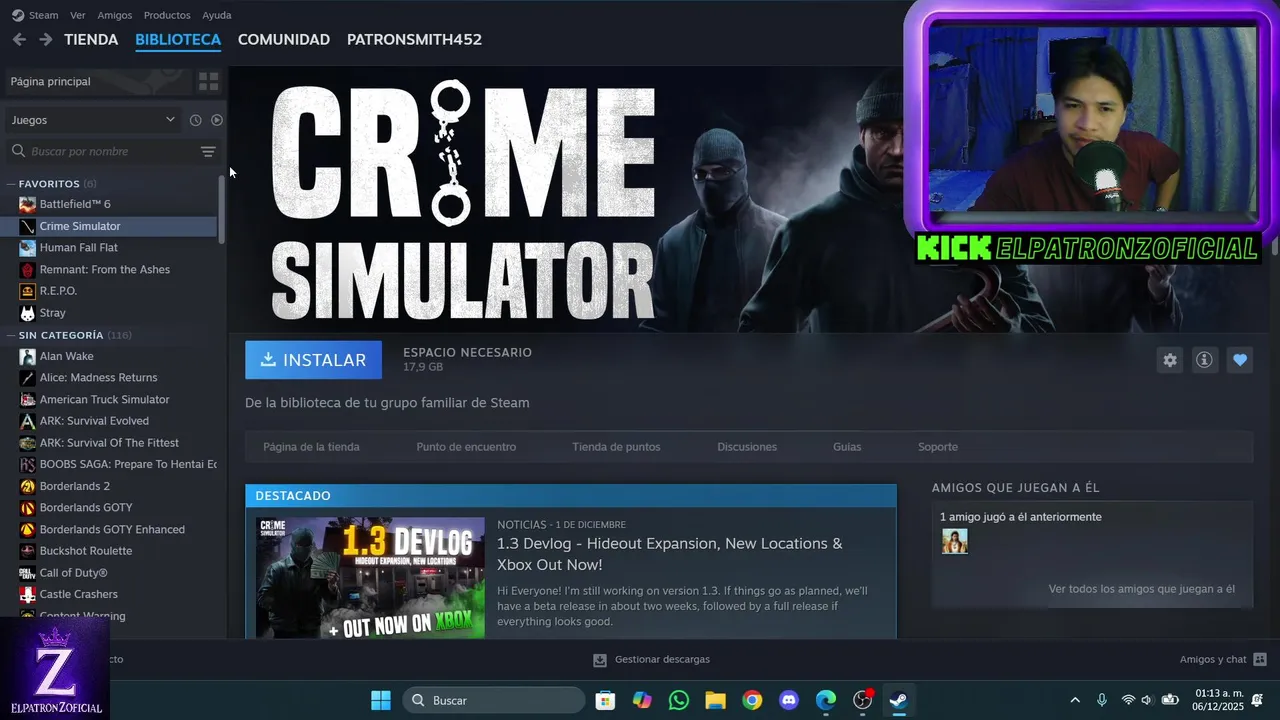The image size is (1280, 720).
Task: Open the Ayuda menu
Action: tap(217, 15)
